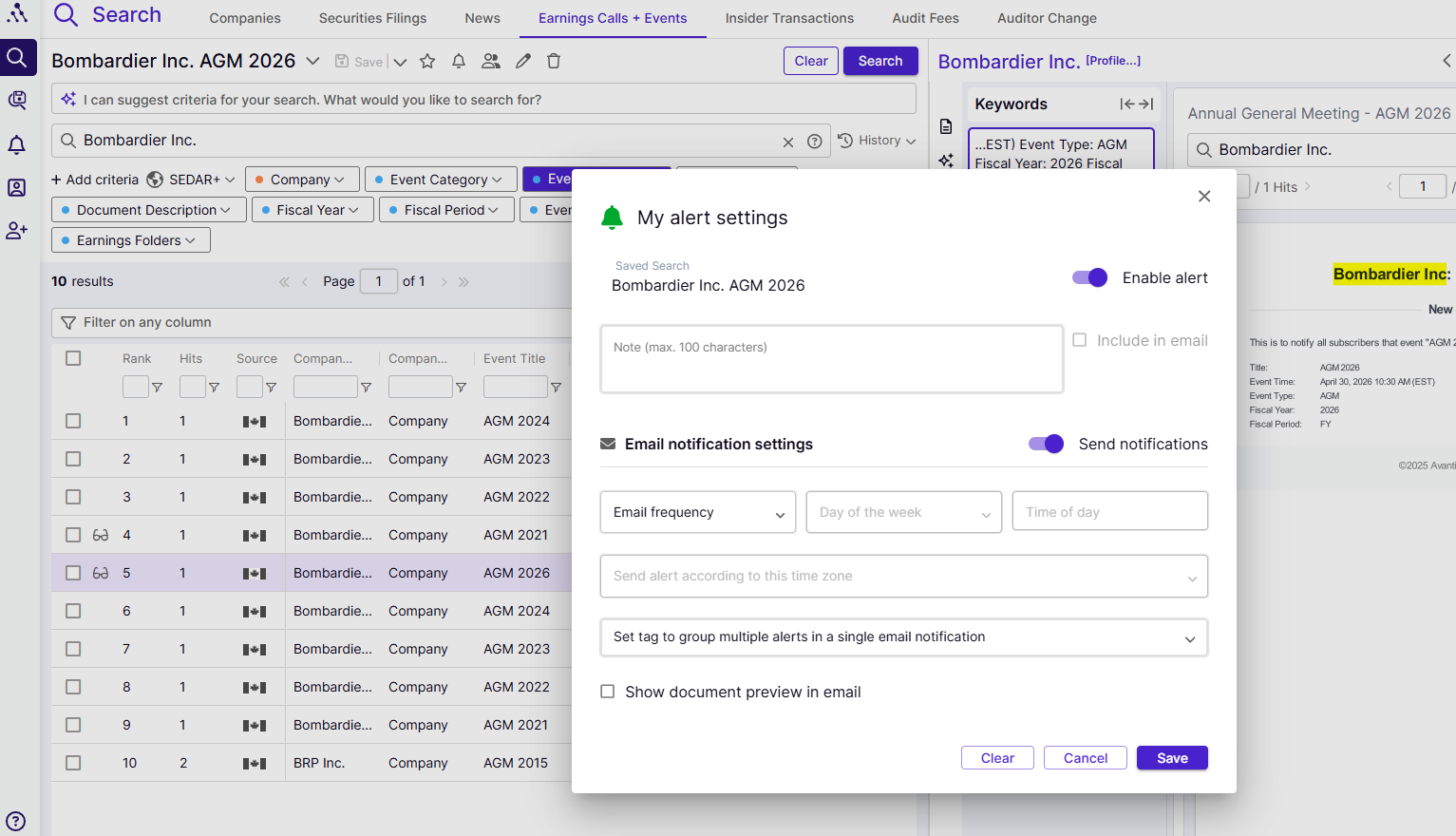Open the search History menu
This screenshot has height=836, width=1456.
[x=877, y=141]
